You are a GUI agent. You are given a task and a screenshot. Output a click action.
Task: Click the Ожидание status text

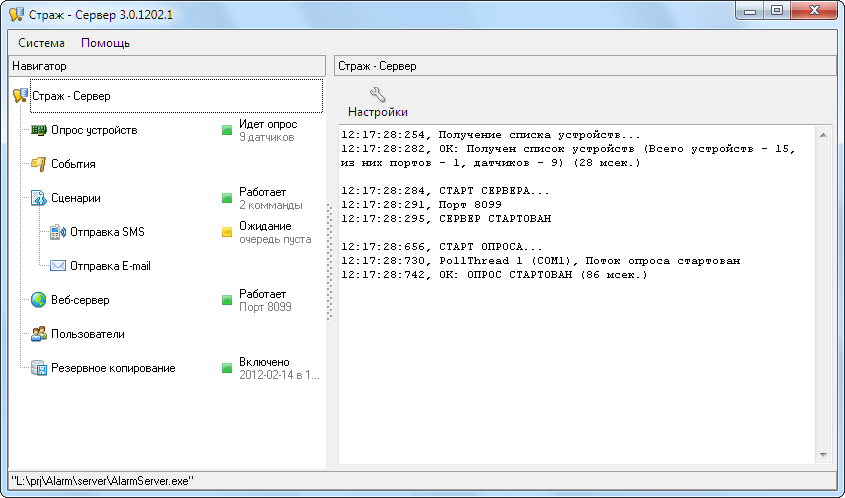point(265,226)
